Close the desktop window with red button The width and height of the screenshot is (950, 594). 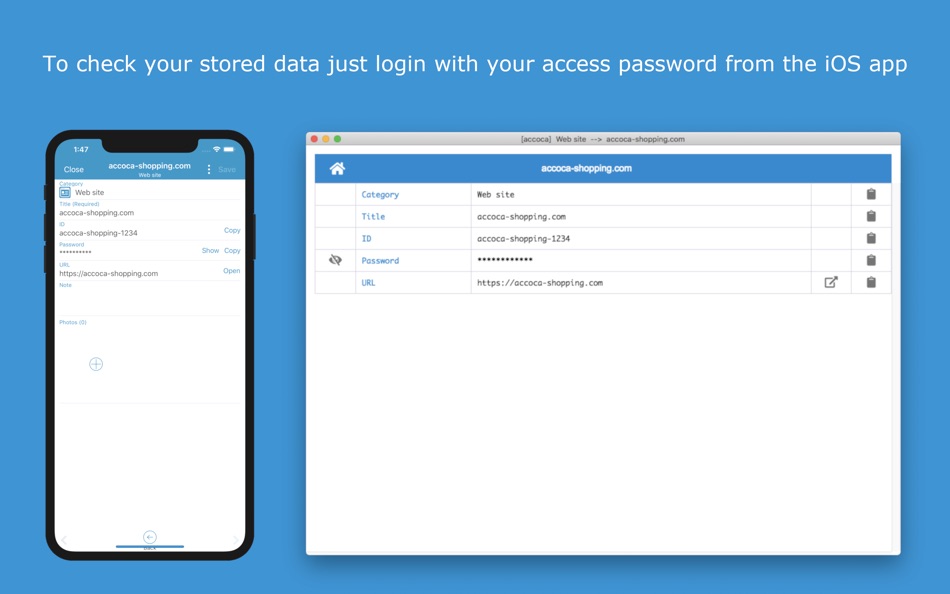tap(314, 139)
